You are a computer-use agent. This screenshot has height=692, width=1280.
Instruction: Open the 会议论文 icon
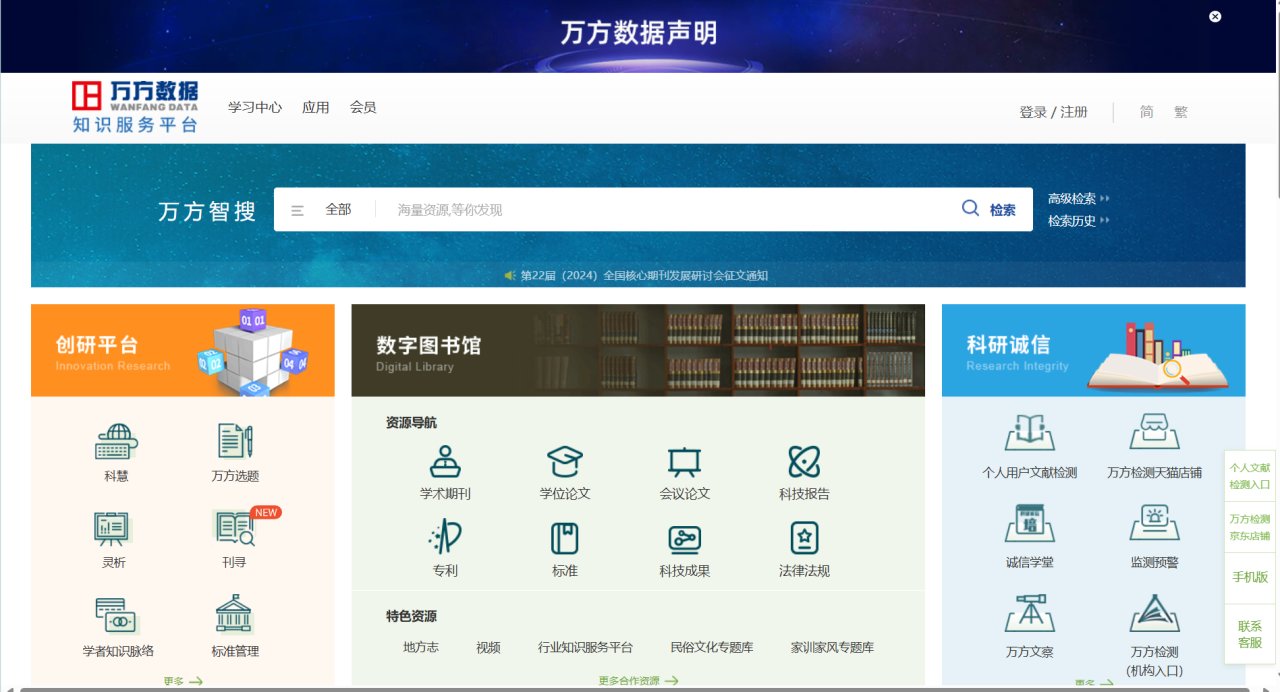[x=684, y=461]
